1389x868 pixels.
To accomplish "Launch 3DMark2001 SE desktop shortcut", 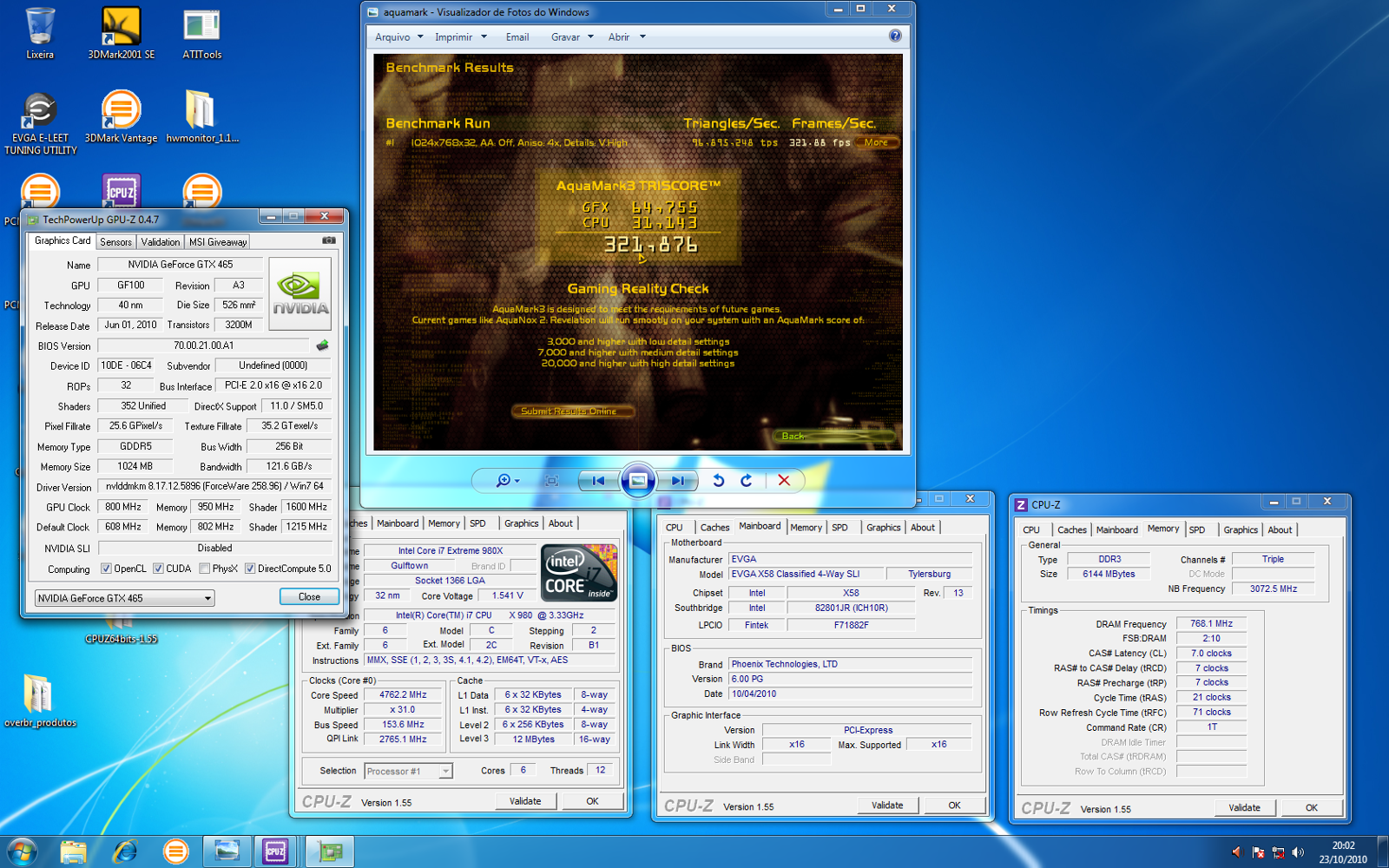I will (x=121, y=33).
